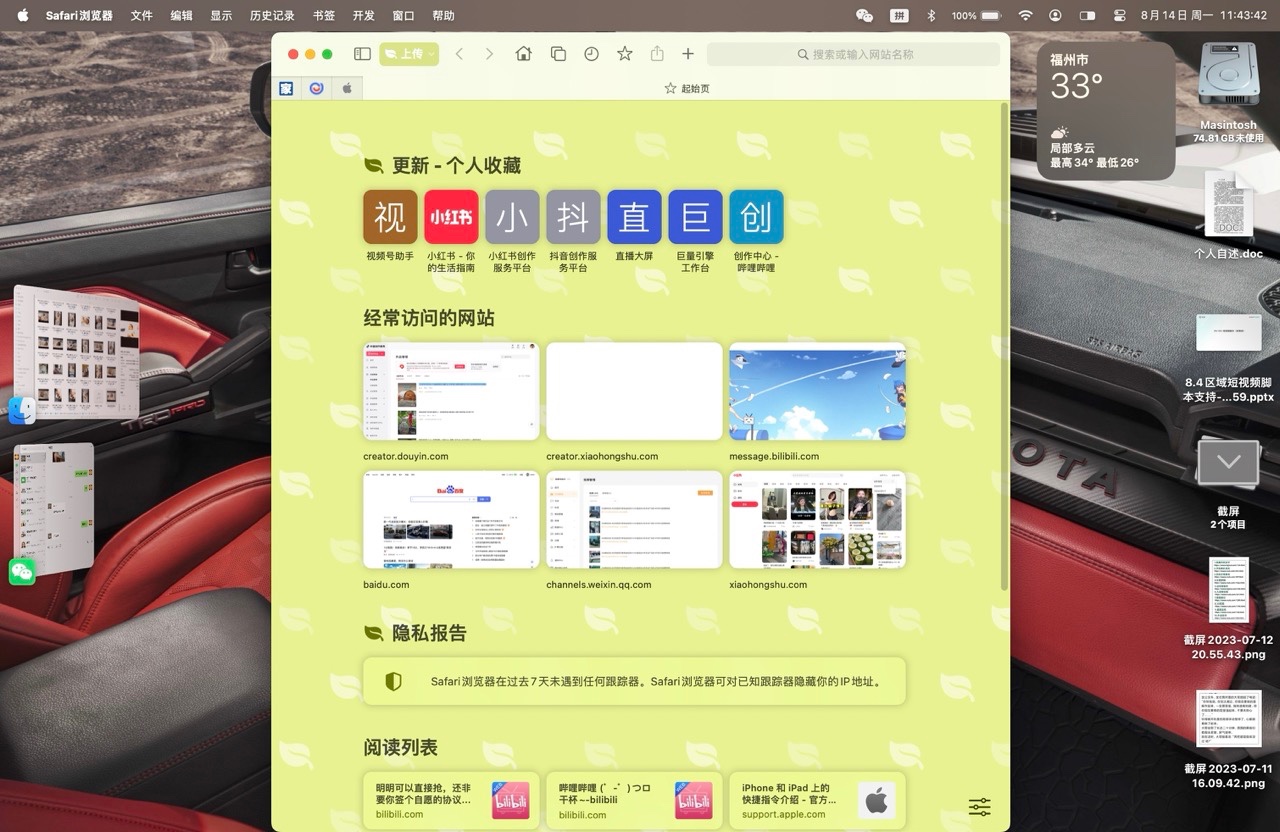
Task: Open the Apple menu
Action: click(x=23, y=15)
